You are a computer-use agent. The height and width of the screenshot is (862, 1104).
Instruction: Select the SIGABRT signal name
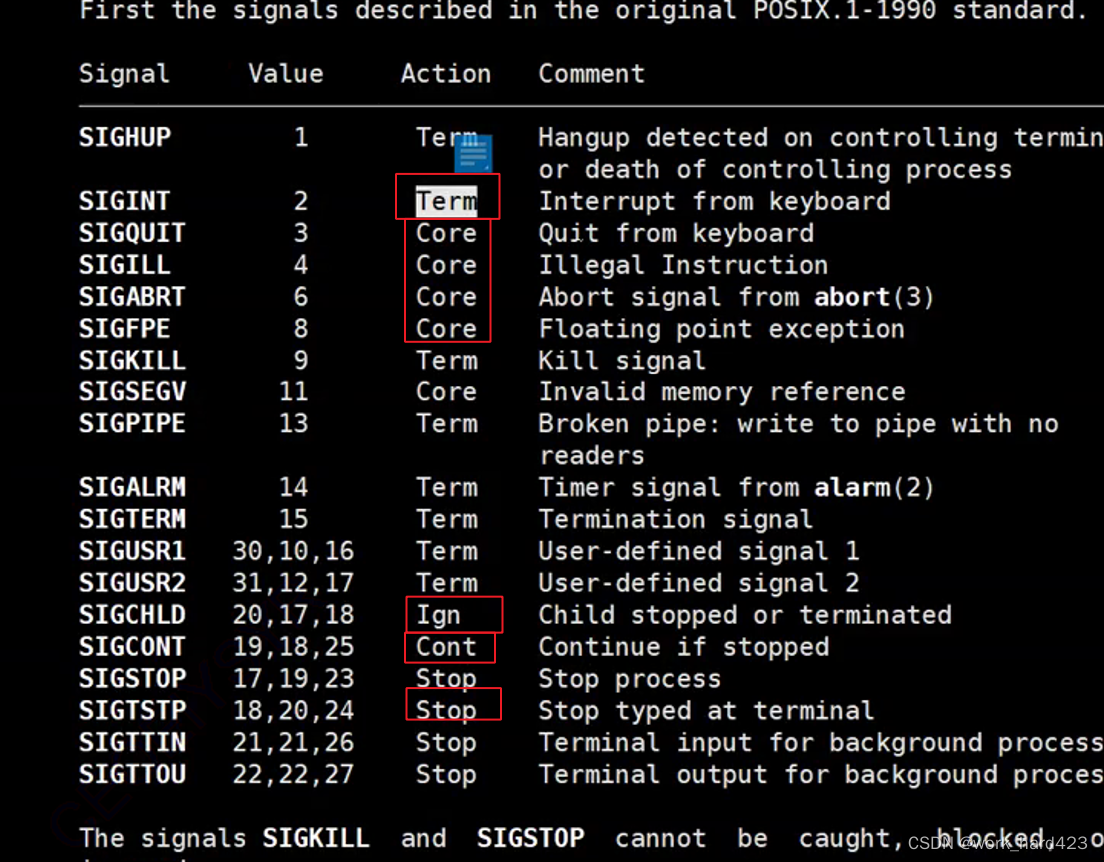(x=132, y=297)
